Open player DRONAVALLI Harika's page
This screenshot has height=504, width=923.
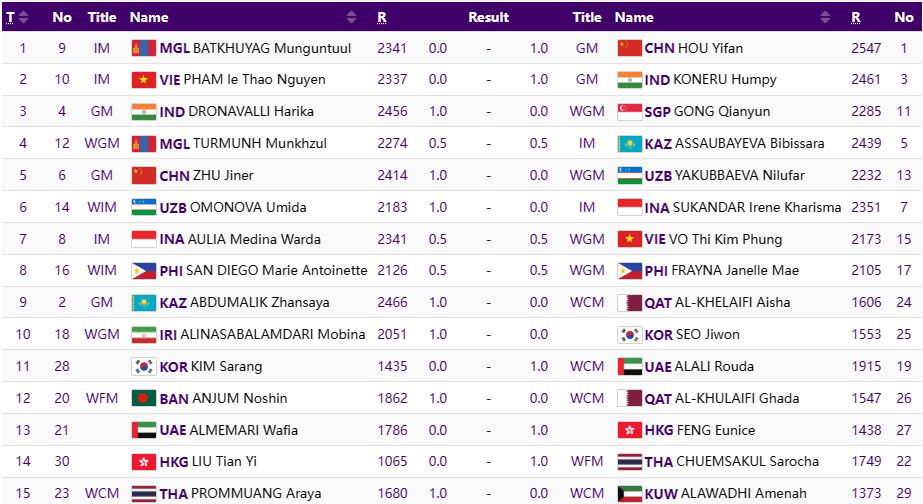(x=244, y=112)
